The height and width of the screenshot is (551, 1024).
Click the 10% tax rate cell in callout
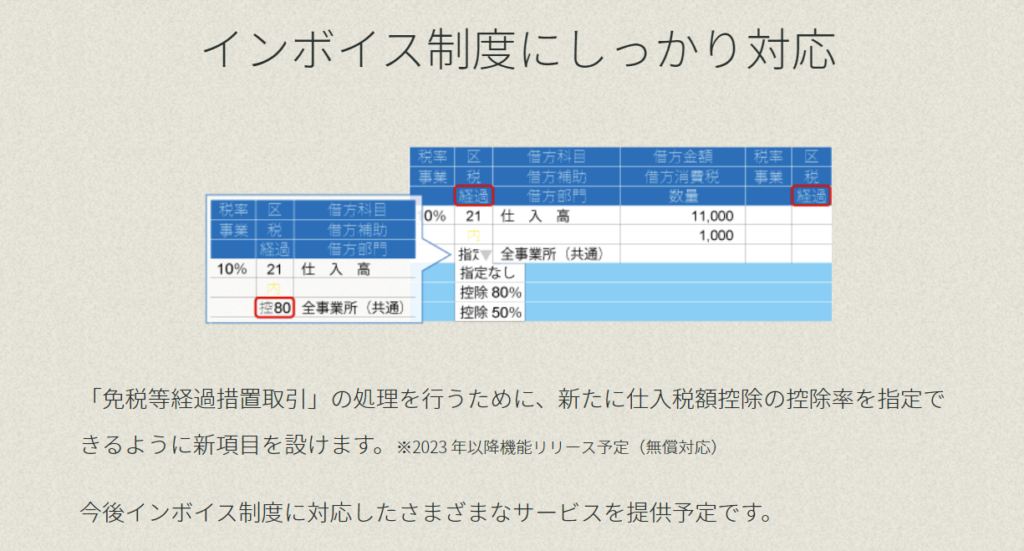click(232, 269)
